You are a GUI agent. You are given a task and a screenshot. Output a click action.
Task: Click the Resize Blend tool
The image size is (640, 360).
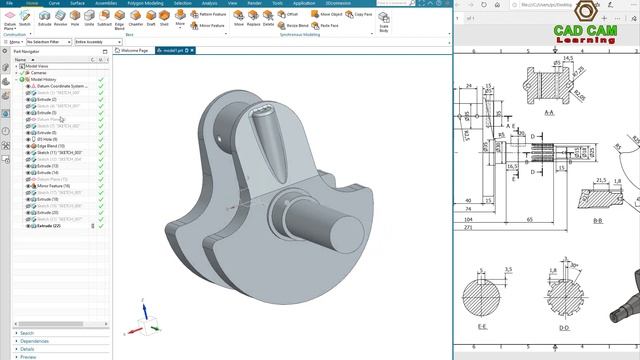(x=293, y=25)
